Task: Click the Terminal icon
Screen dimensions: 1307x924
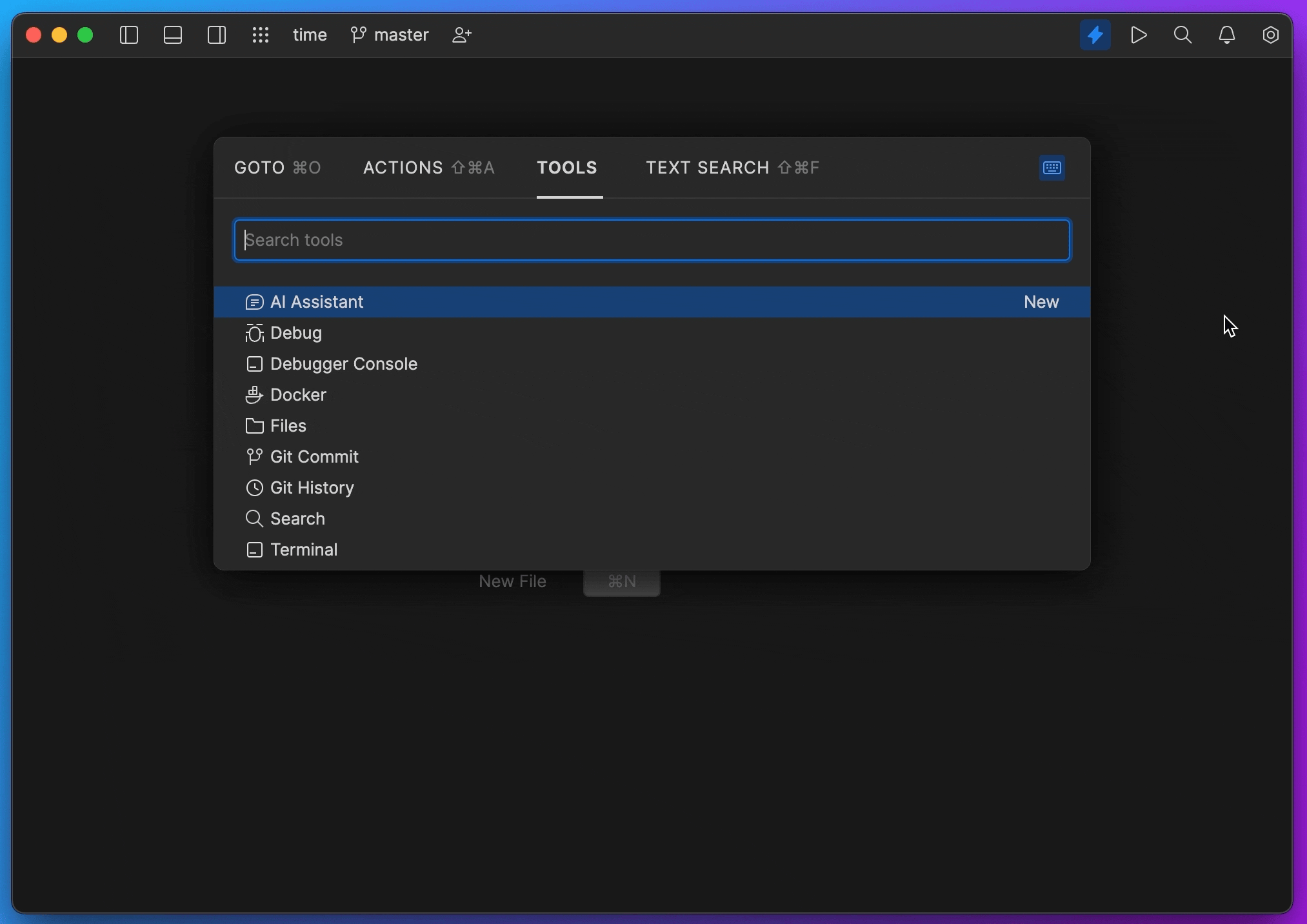Action: tap(255, 550)
